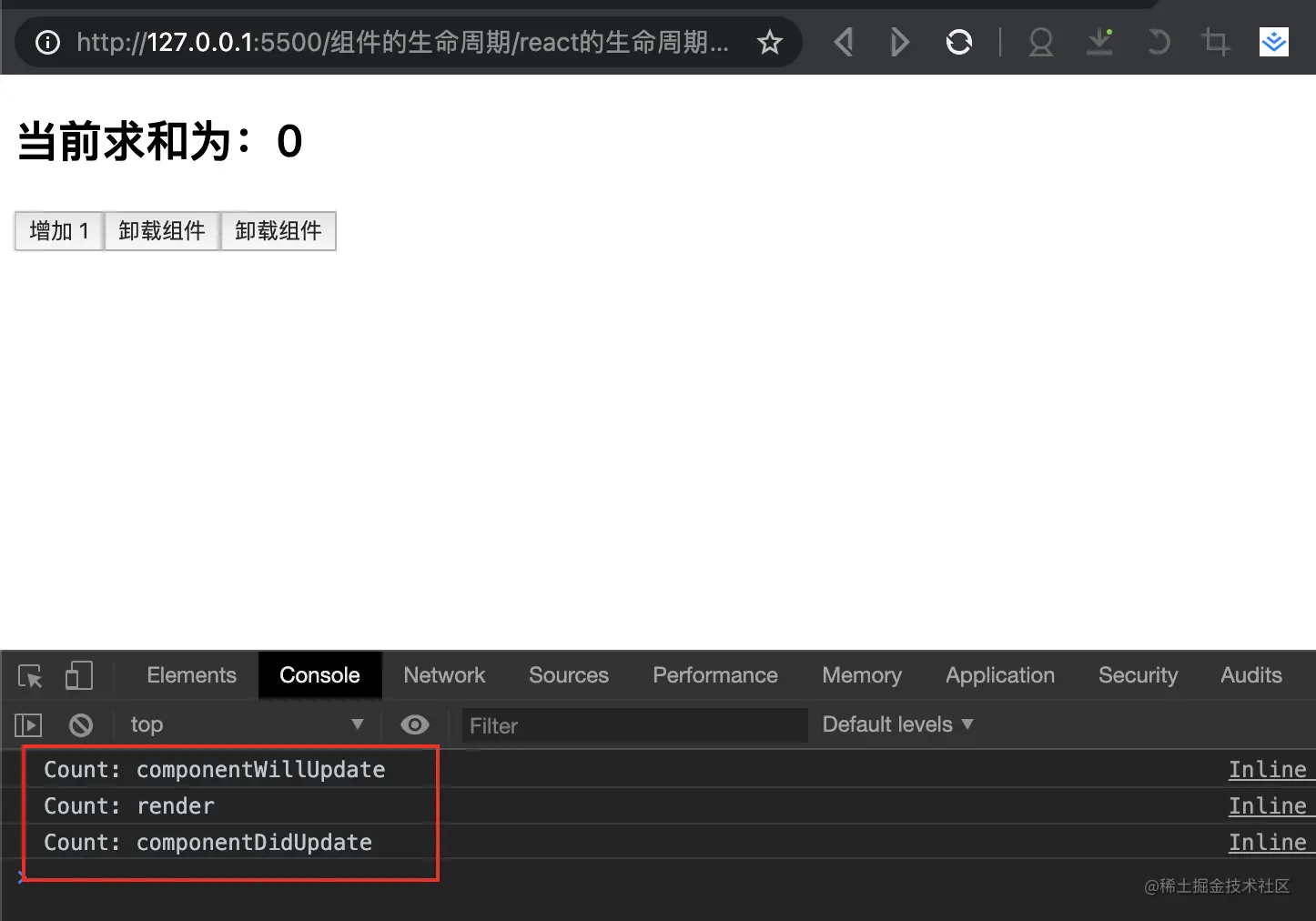Reload the page with the refresh icon
This screenshot has width=1316, height=921.
959,42
